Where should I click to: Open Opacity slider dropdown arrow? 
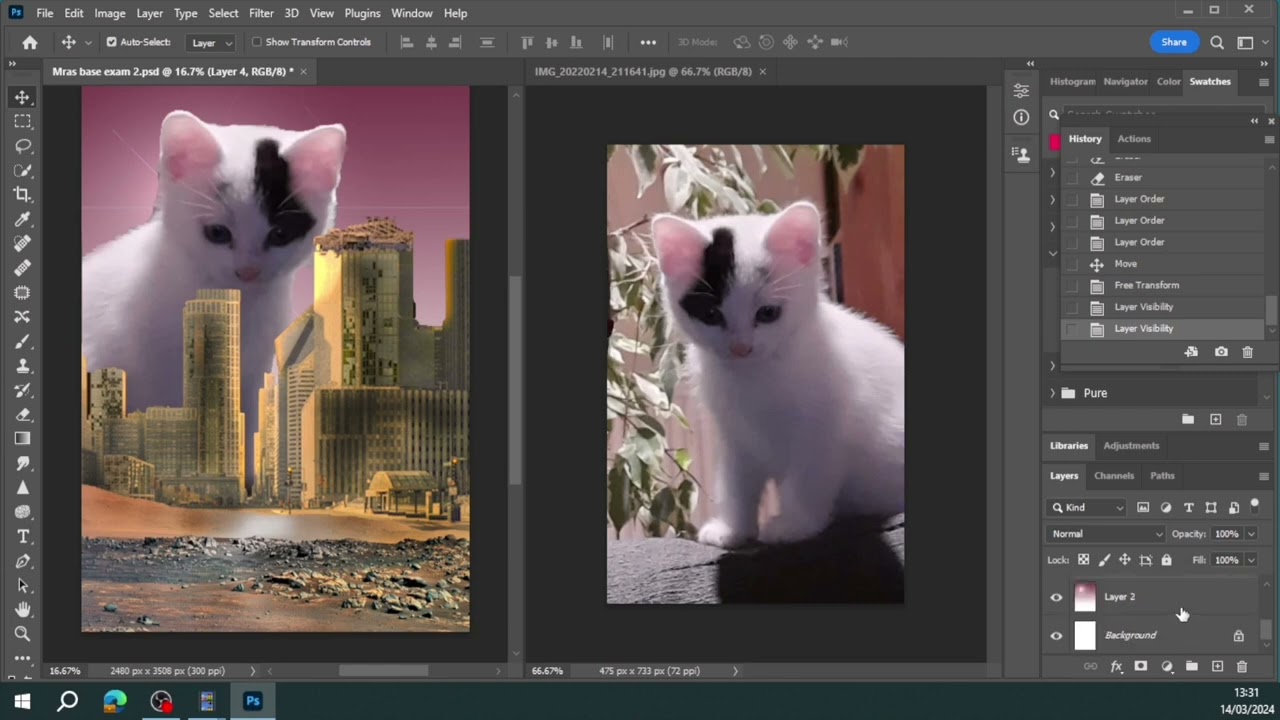pyautogui.click(x=1250, y=534)
